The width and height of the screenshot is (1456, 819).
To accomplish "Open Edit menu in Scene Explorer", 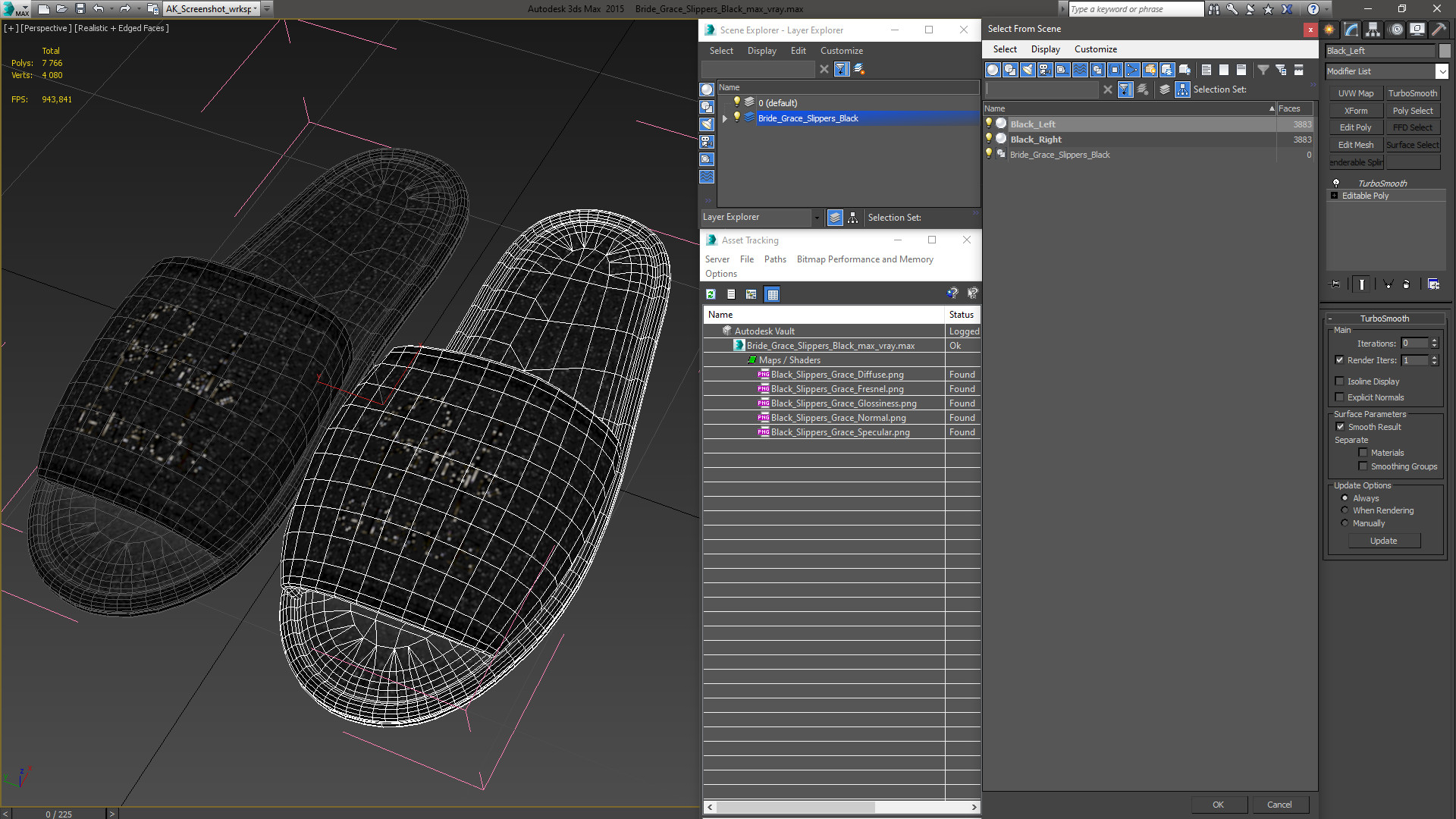I will point(798,51).
